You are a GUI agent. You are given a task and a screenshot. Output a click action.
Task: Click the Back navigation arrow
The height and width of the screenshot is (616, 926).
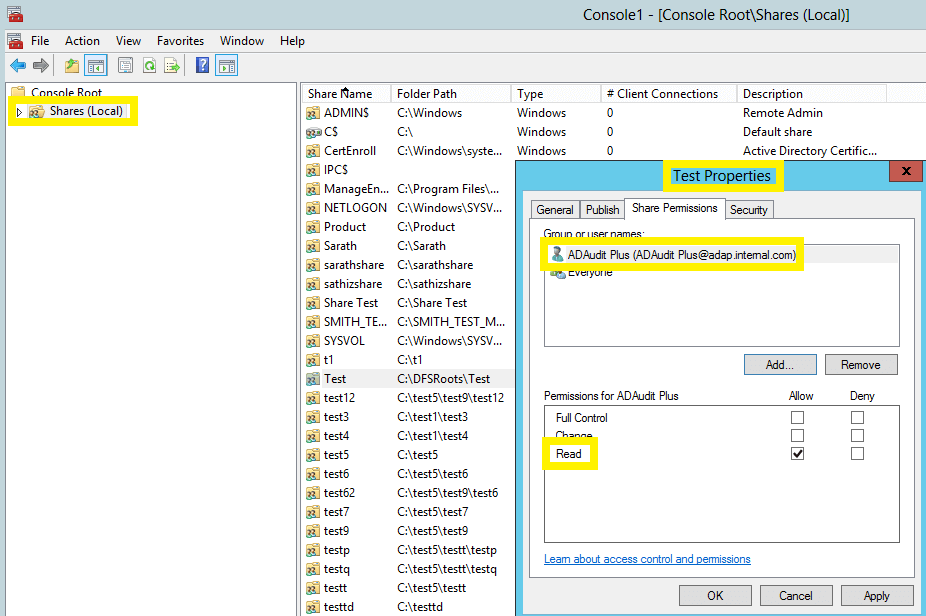[x=18, y=65]
